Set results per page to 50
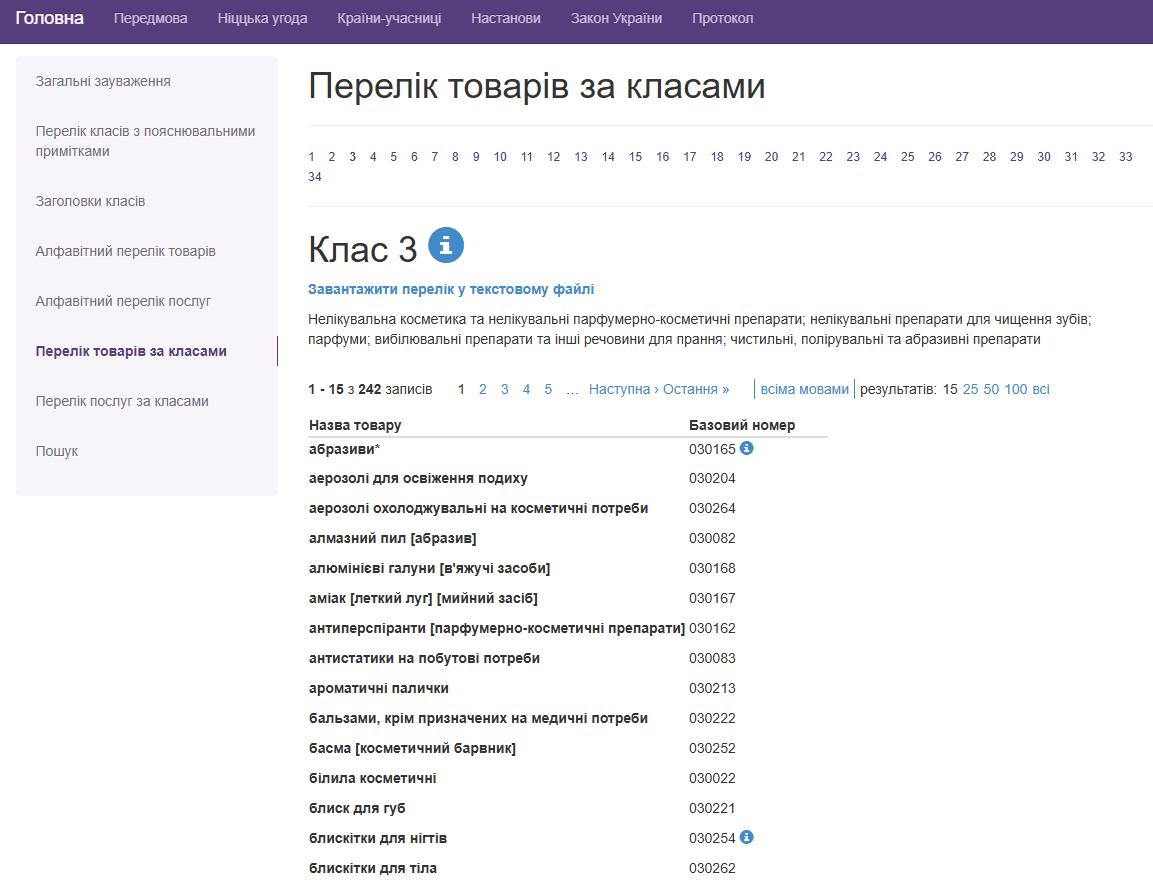Viewport: 1153px width, 896px height. (991, 389)
